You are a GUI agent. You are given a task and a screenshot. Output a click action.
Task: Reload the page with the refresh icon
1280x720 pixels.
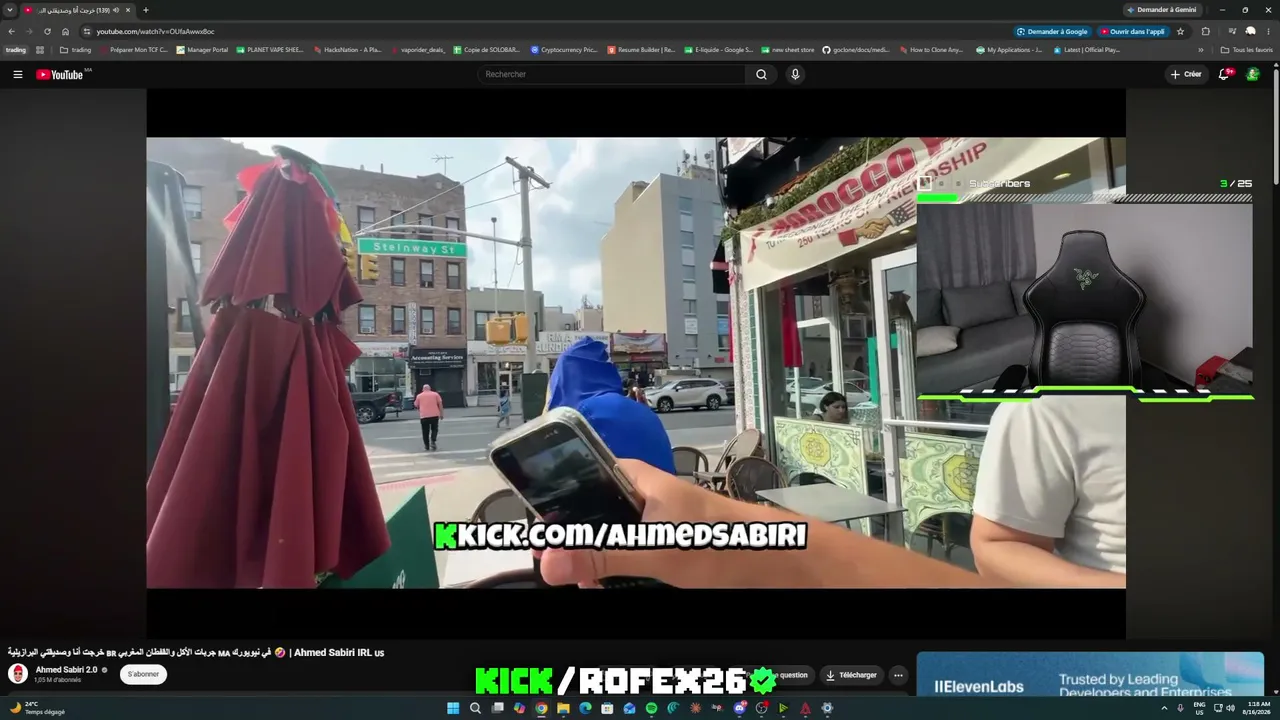coord(47,31)
